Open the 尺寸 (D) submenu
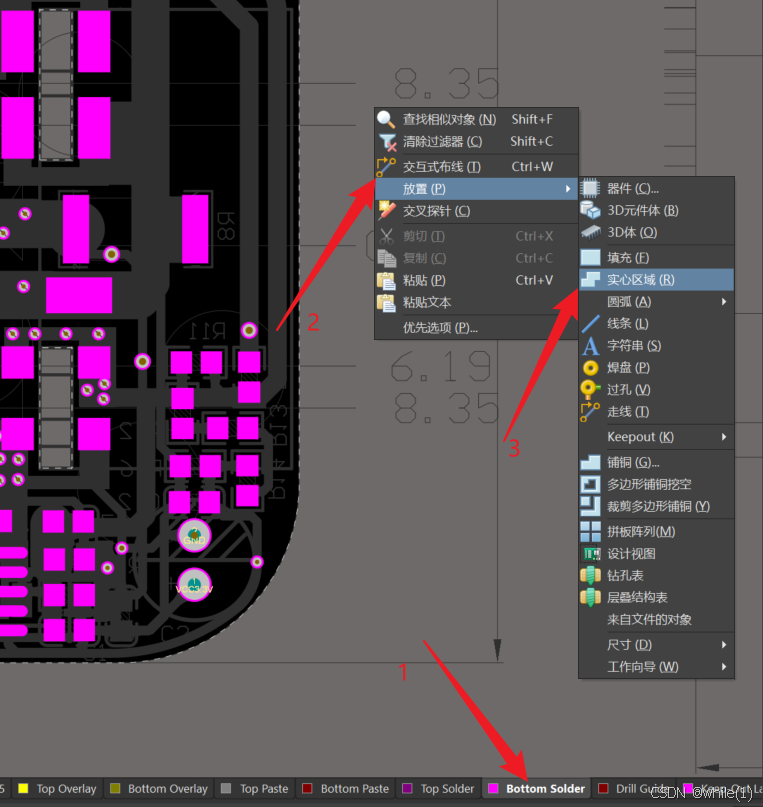Viewport: 763px width, 807px height. click(723, 645)
